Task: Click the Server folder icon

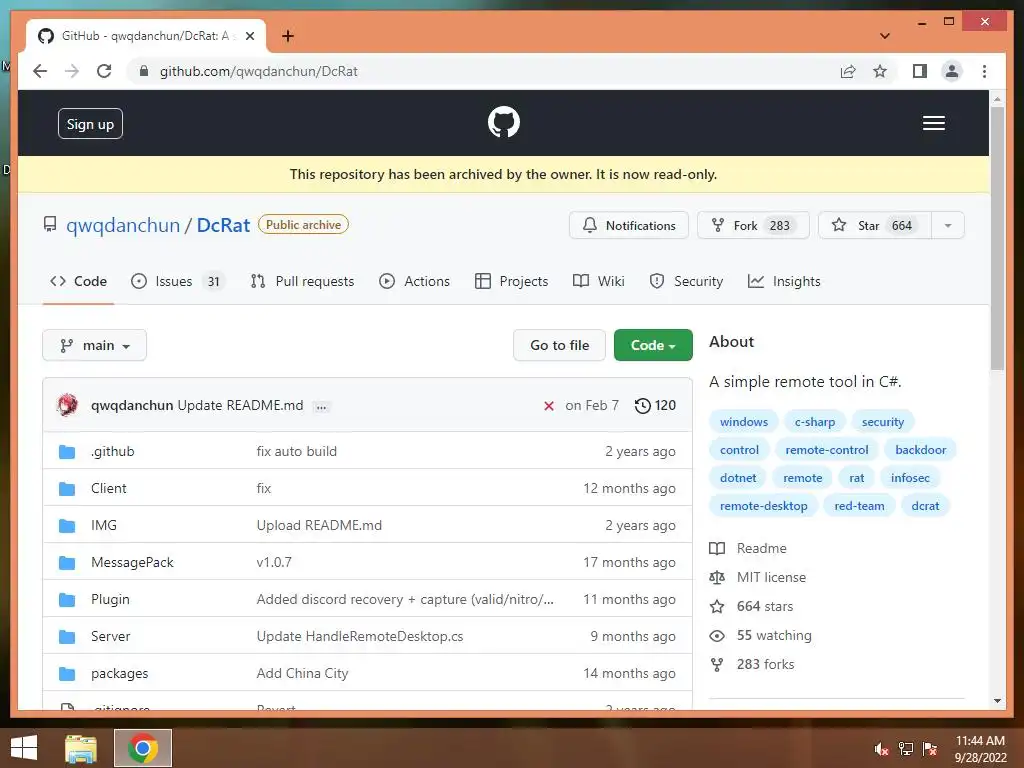Action: [67, 637]
